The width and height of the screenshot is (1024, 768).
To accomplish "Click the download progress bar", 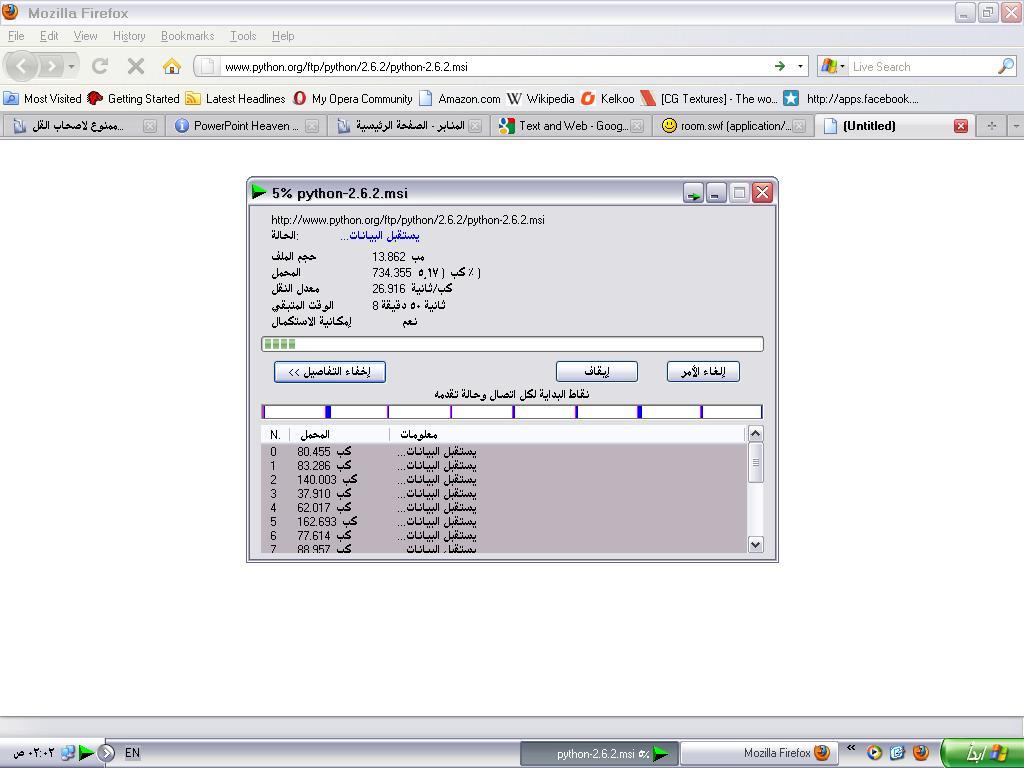I will coord(512,344).
